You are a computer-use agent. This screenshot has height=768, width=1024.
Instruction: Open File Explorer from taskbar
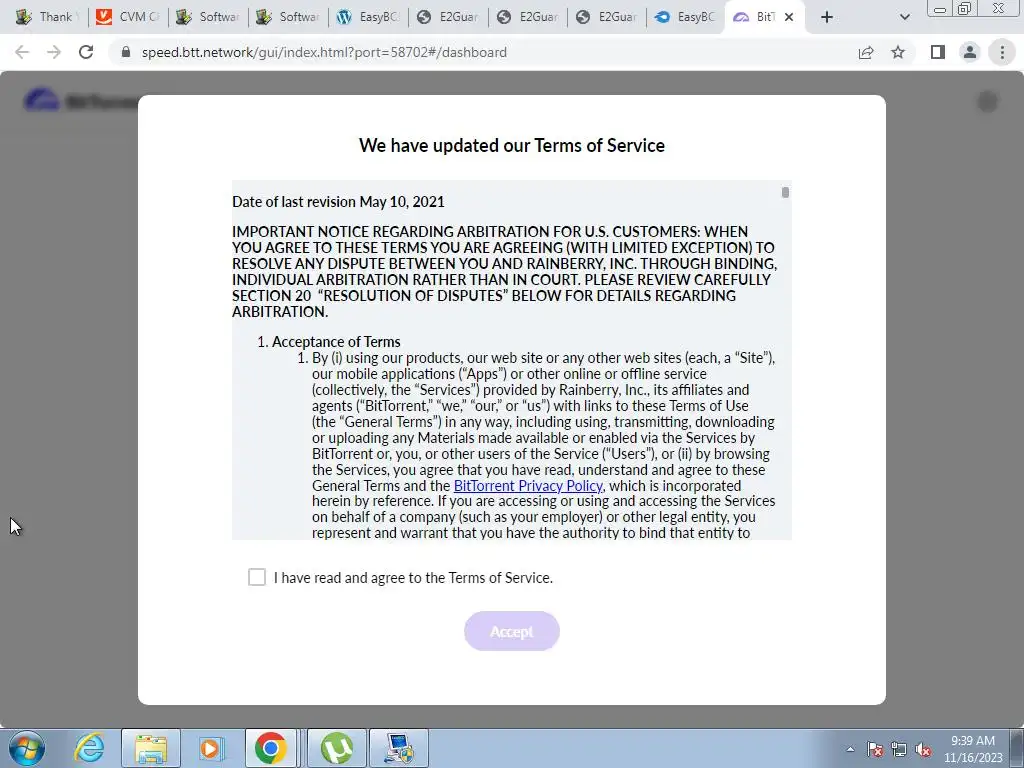click(151, 748)
